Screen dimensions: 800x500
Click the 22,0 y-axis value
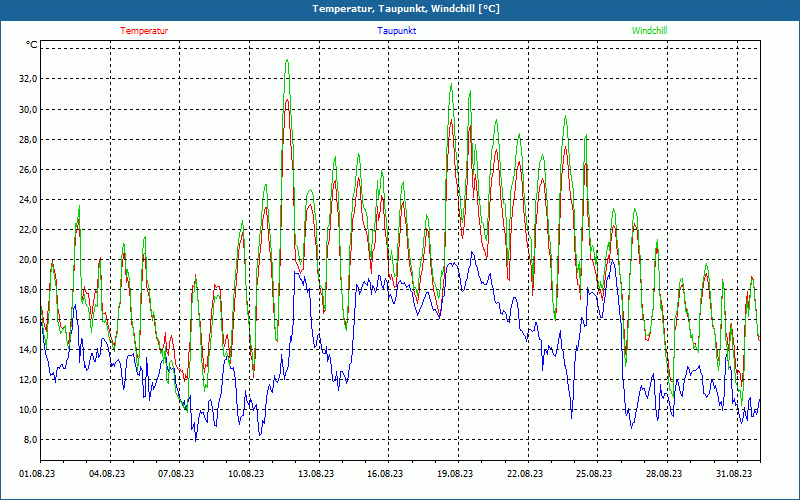coord(28,230)
